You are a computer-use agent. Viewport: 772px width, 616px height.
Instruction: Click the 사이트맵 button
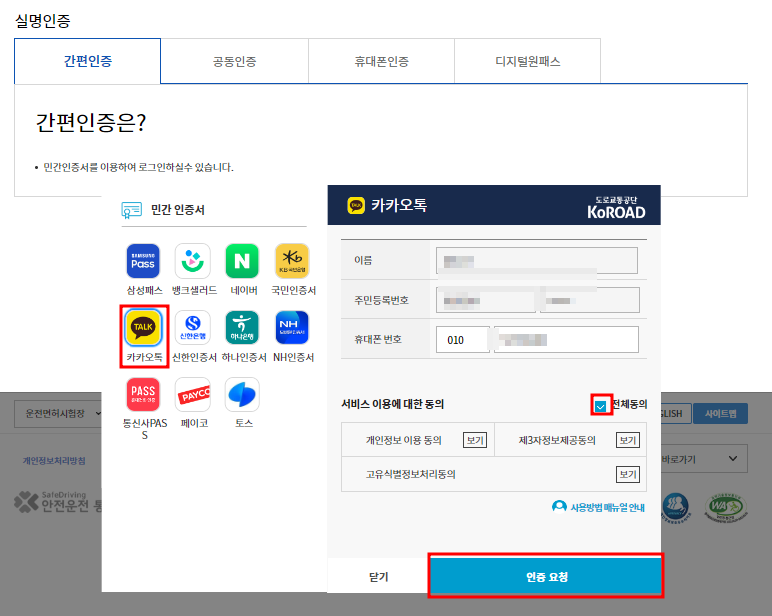[x=720, y=414]
